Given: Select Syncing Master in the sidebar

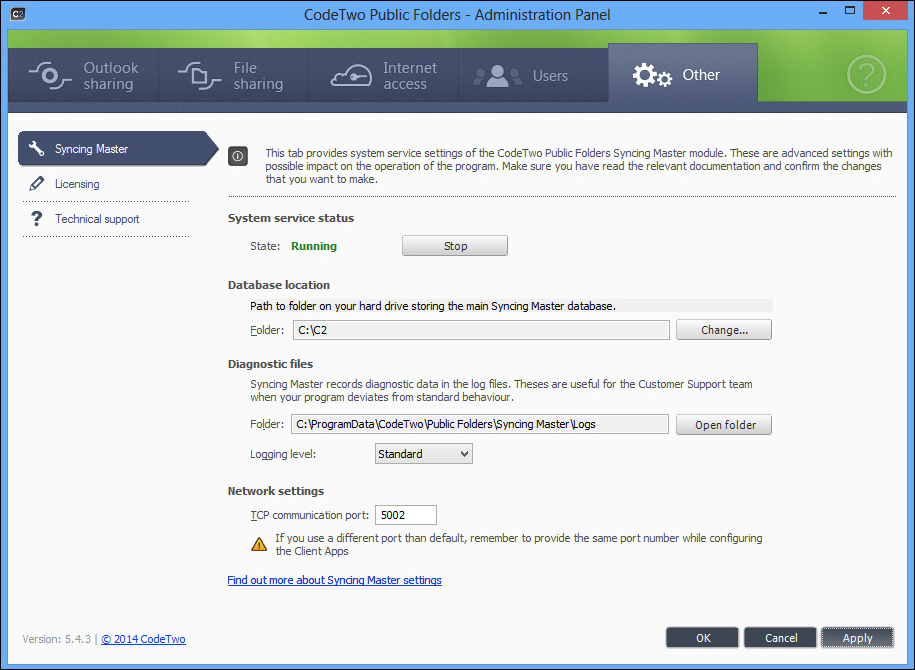Looking at the screenshot, I should coord(117,149).
